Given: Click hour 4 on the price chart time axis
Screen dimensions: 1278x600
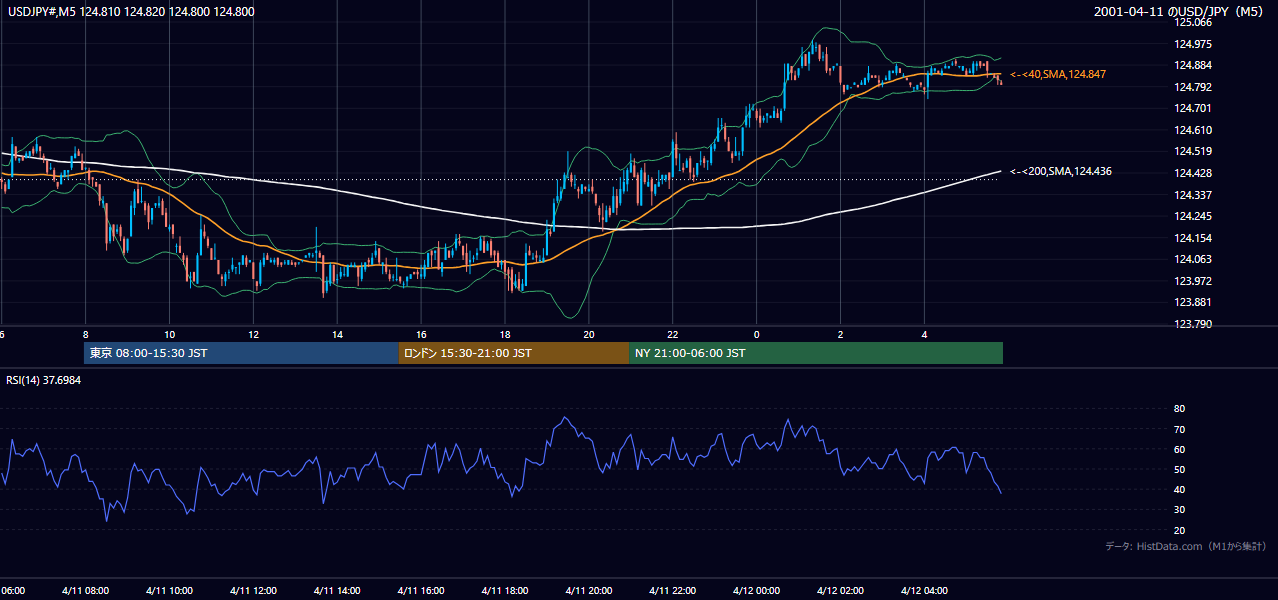Looking at the screenshot, I should [925, 334].
